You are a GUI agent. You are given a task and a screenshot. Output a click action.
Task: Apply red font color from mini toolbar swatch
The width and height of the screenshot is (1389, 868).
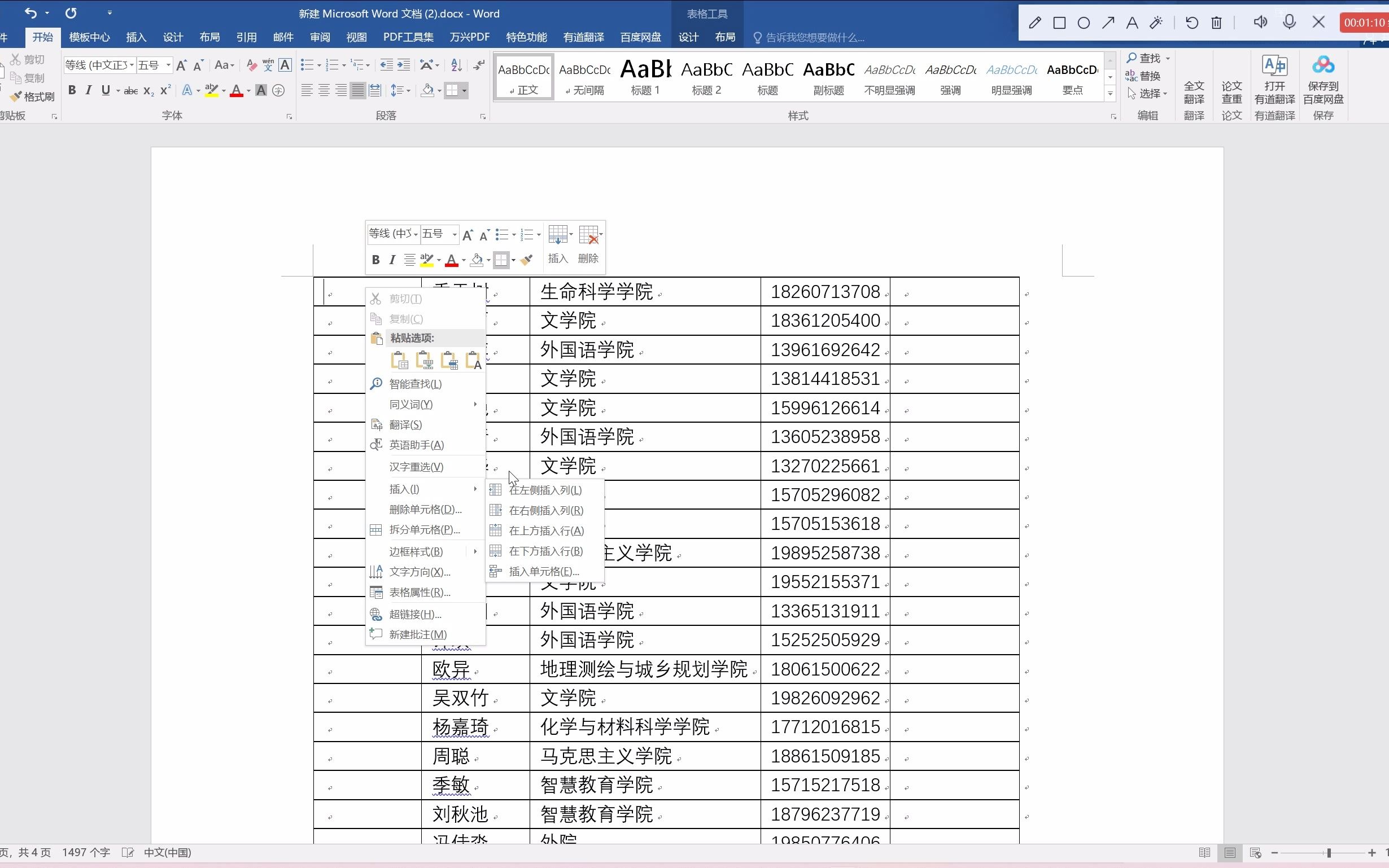452,260
